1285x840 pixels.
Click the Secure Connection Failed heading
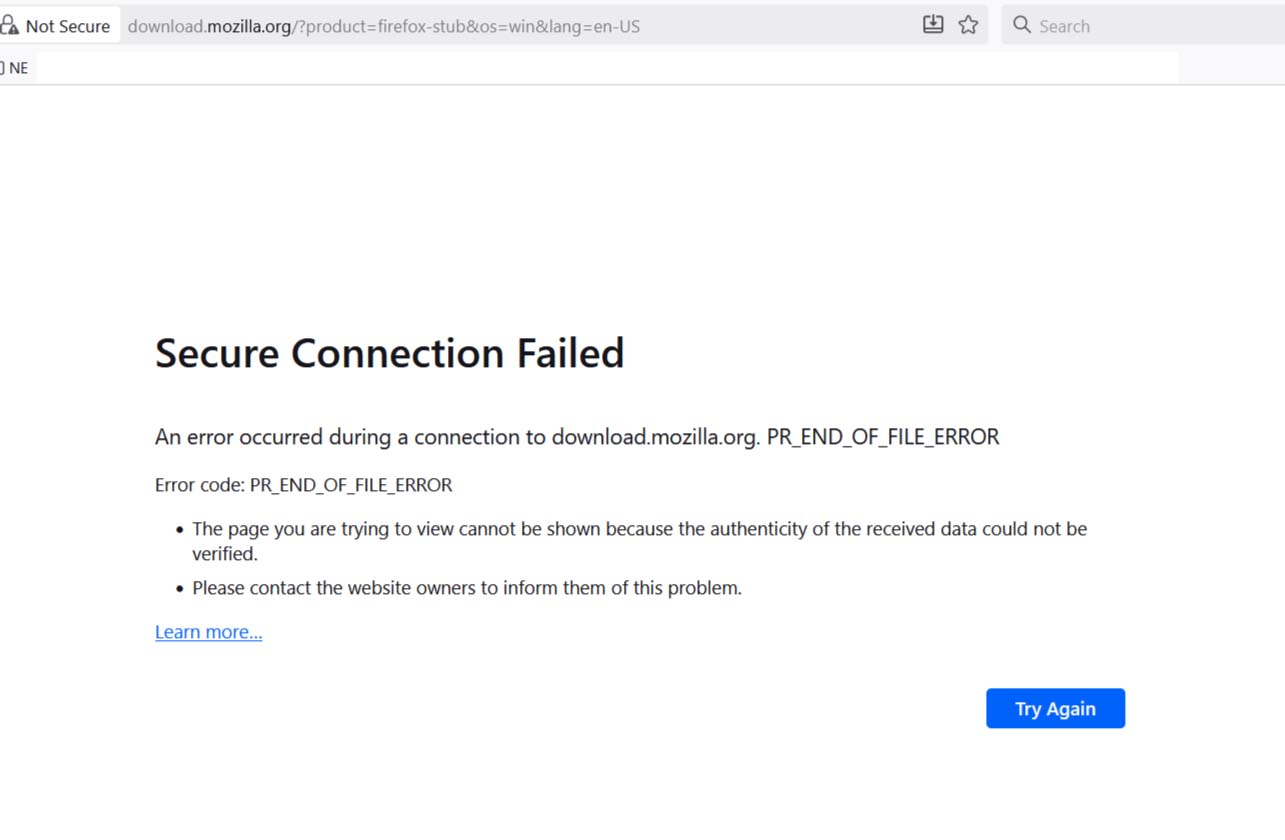tap(389, 353)
